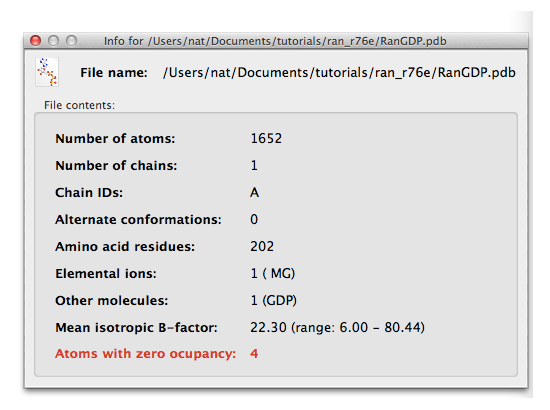Select the ions value '1 ( MG)'
Screen dimensions: 550x410
click(273, 274)
